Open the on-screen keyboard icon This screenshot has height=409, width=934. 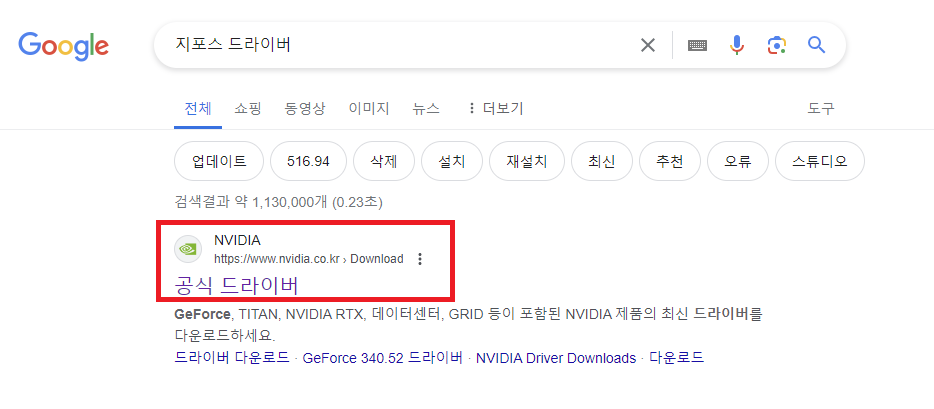pyautogui.click(x=698, y=45)
